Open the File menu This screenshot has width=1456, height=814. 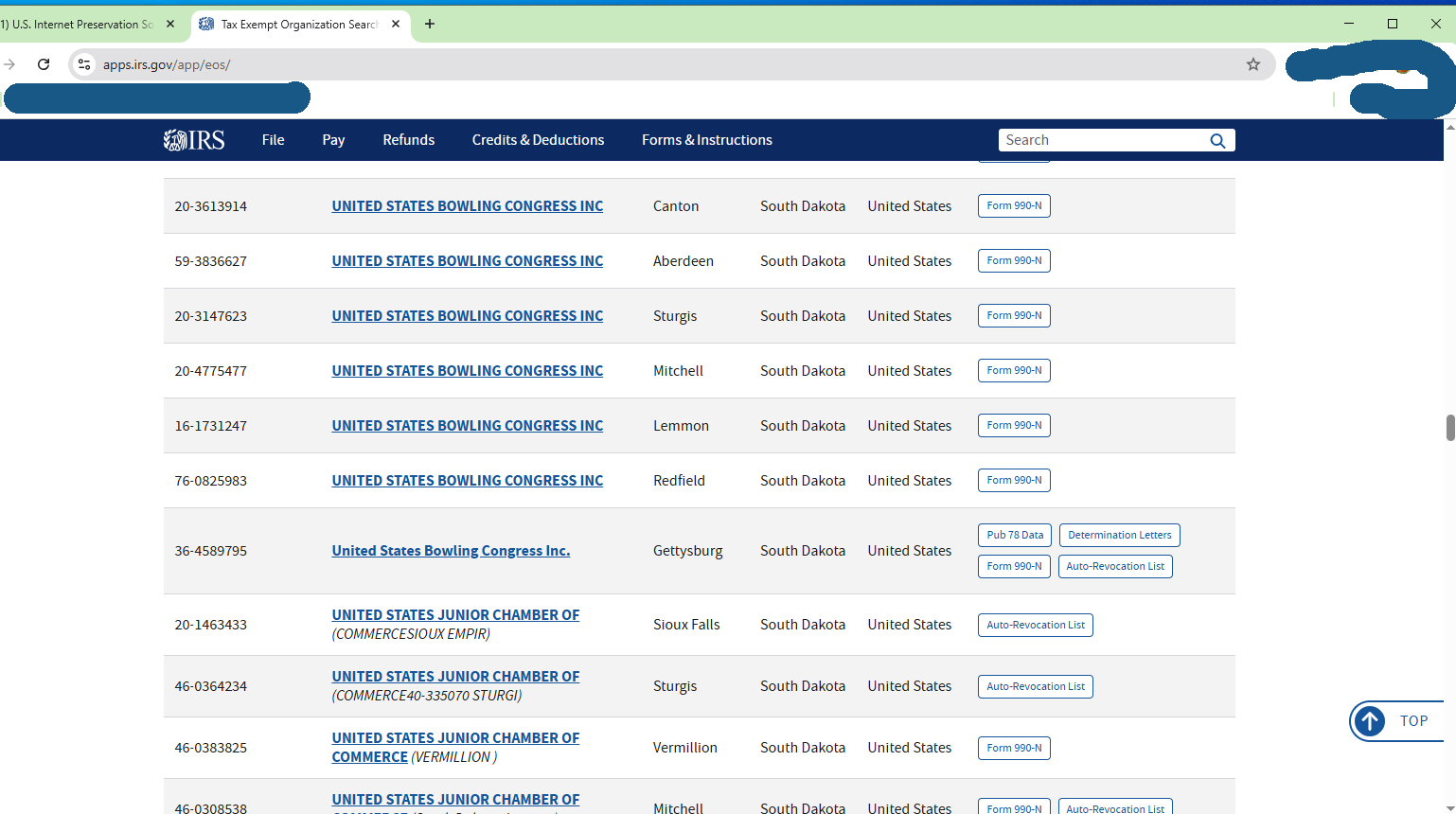tap(273, 140)
